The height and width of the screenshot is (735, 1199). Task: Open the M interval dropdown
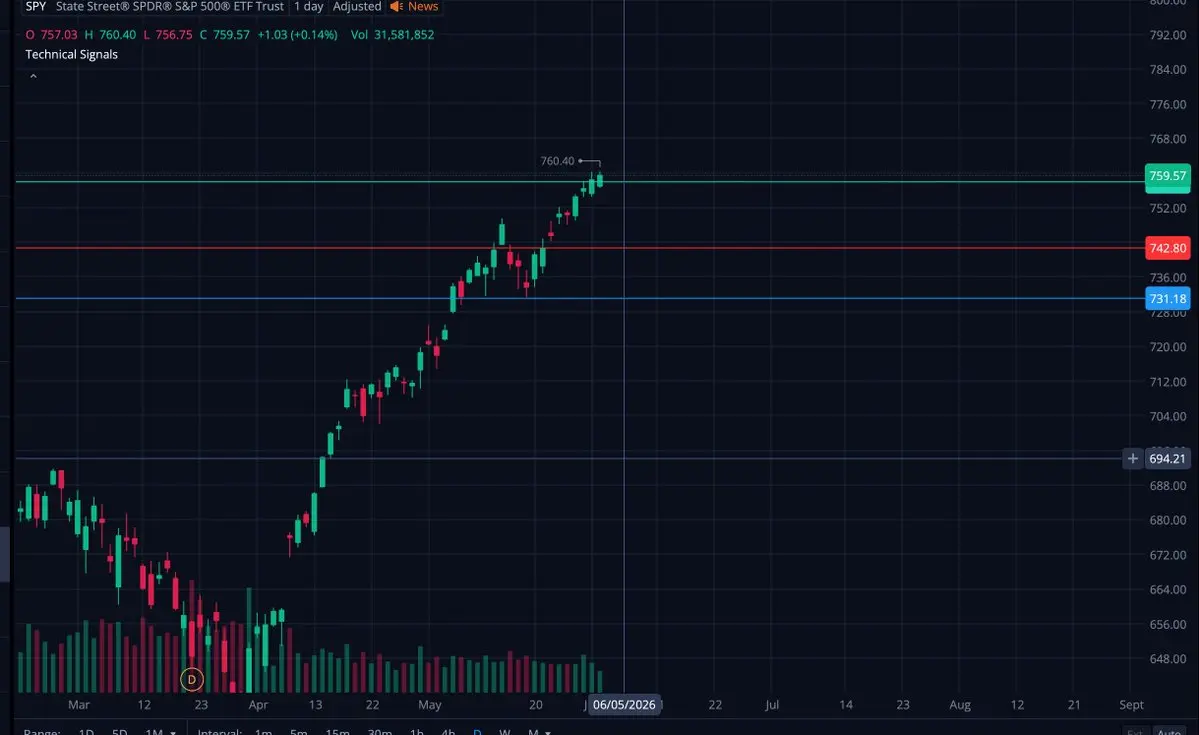(539, 732)
